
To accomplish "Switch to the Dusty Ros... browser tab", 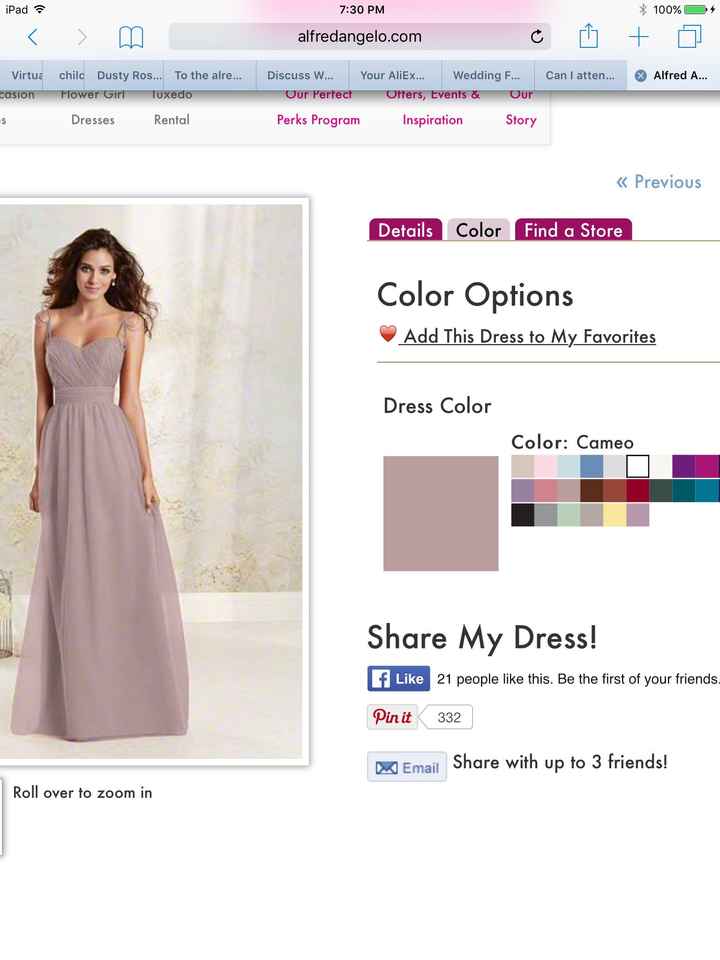I will [x=128, y=75].
